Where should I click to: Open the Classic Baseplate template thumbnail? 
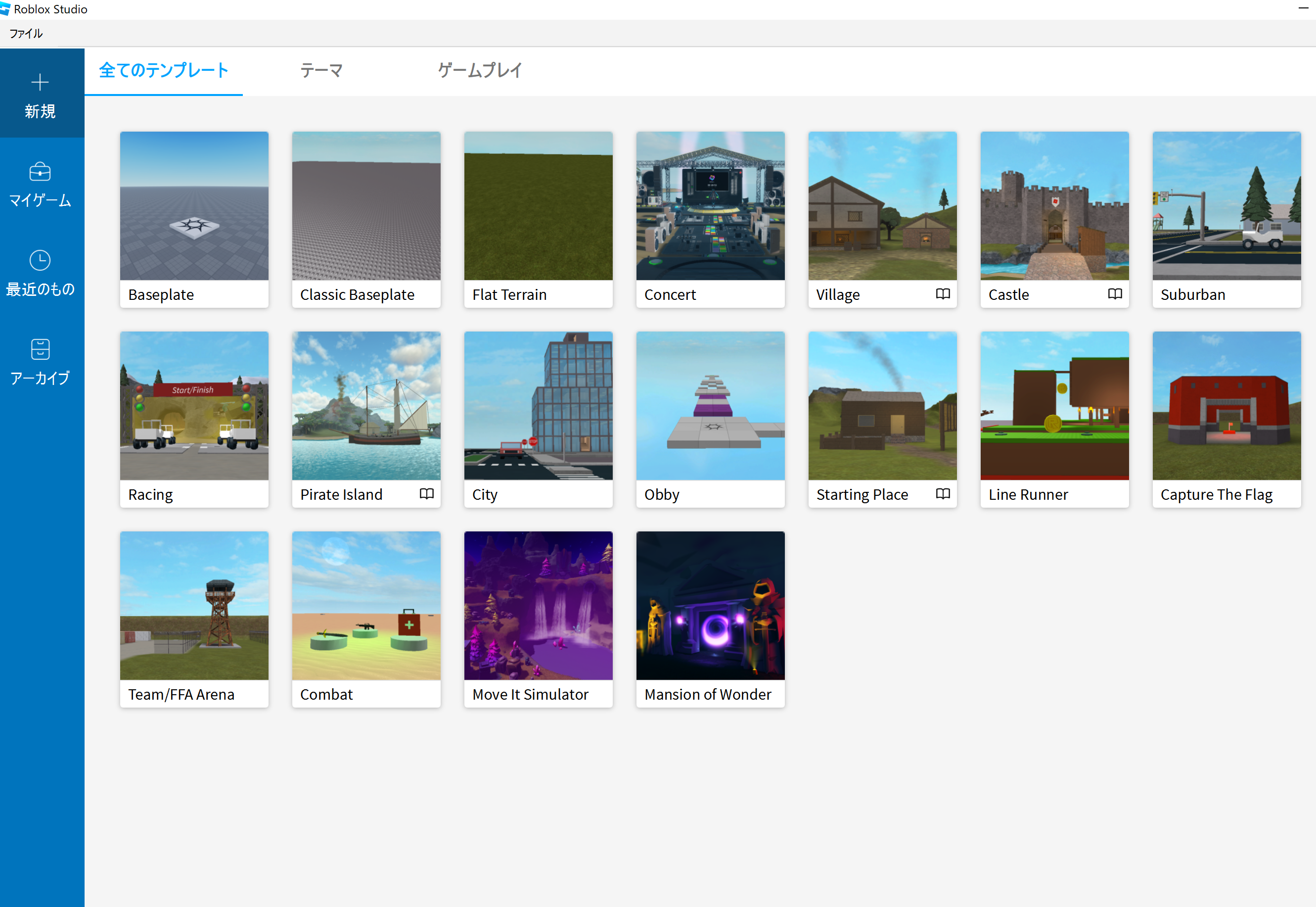coord(366,206)
